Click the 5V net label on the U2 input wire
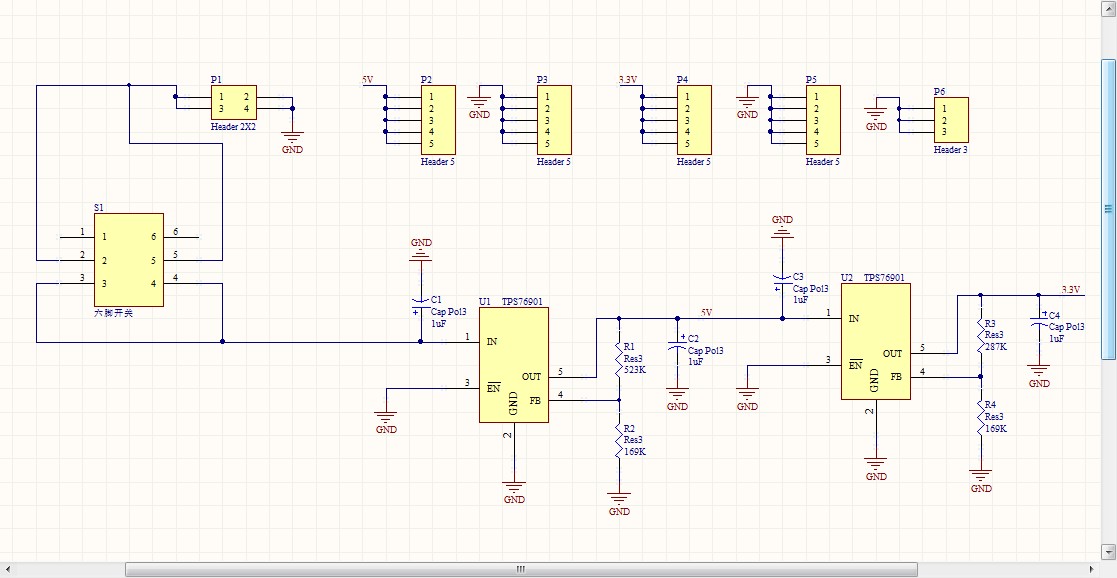This screenshot has height=578, width=1117. coord(706,312)
